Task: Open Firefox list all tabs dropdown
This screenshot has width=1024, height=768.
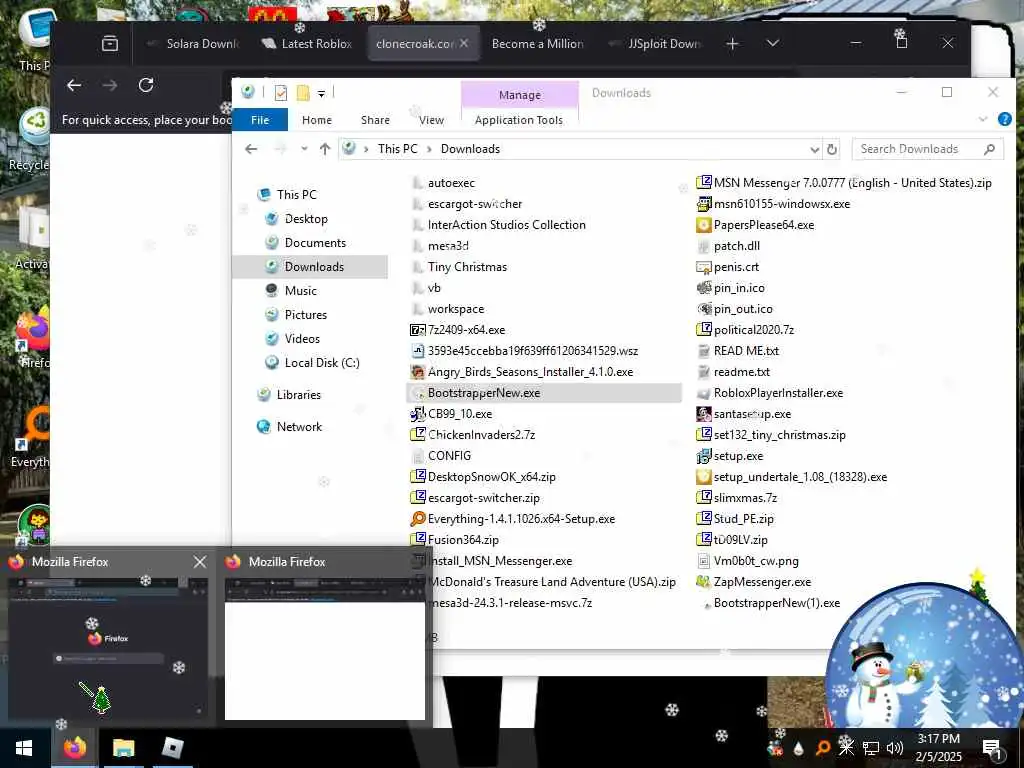Action: click(773, 43)
